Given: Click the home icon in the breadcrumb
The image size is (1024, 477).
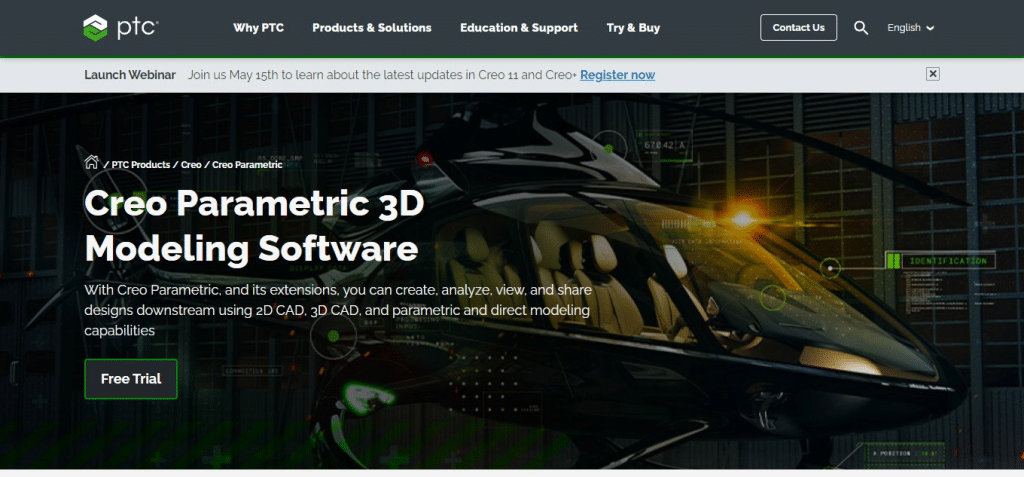Looking at the screenshot, I should [x=91, y=163].
